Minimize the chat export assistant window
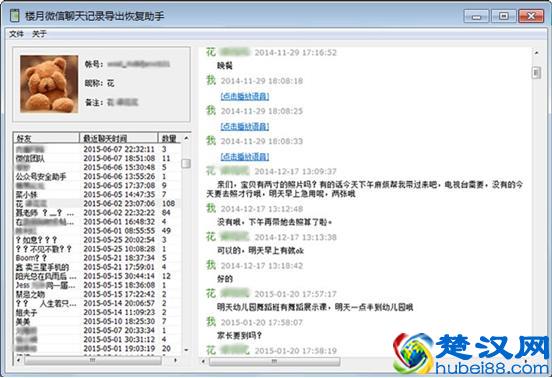The width and height of the screenshot is (552, 378). [476, 16]
